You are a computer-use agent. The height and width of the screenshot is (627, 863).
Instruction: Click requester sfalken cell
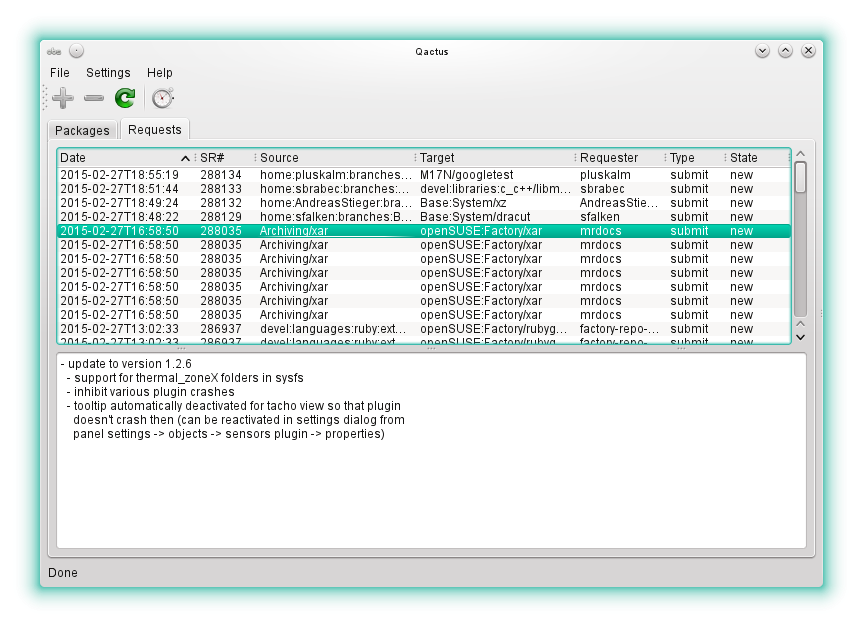pyautogui.click(x=600, y=217)
